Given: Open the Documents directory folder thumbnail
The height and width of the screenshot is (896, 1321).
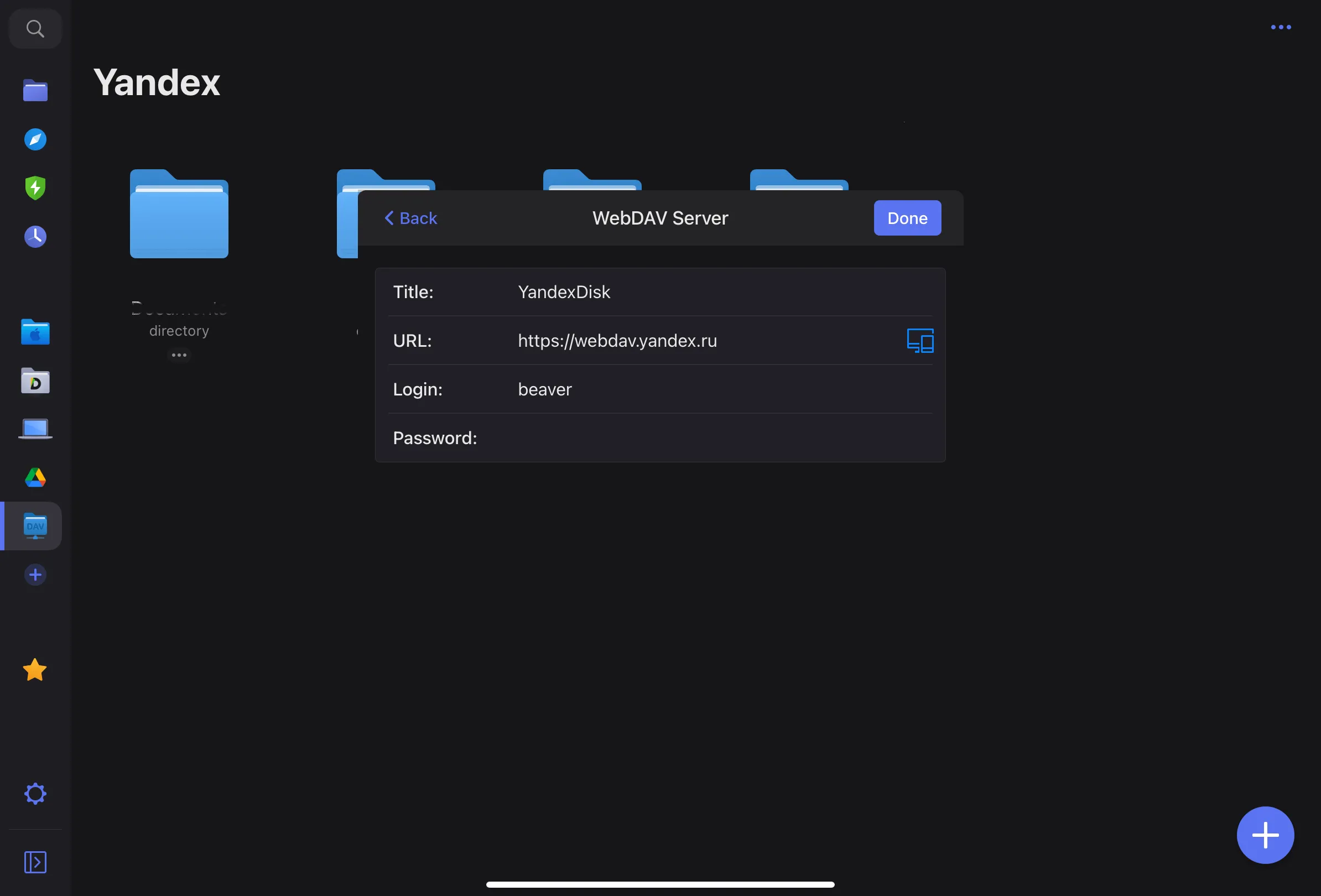Looking at the screenshot, I should [179, 213].
